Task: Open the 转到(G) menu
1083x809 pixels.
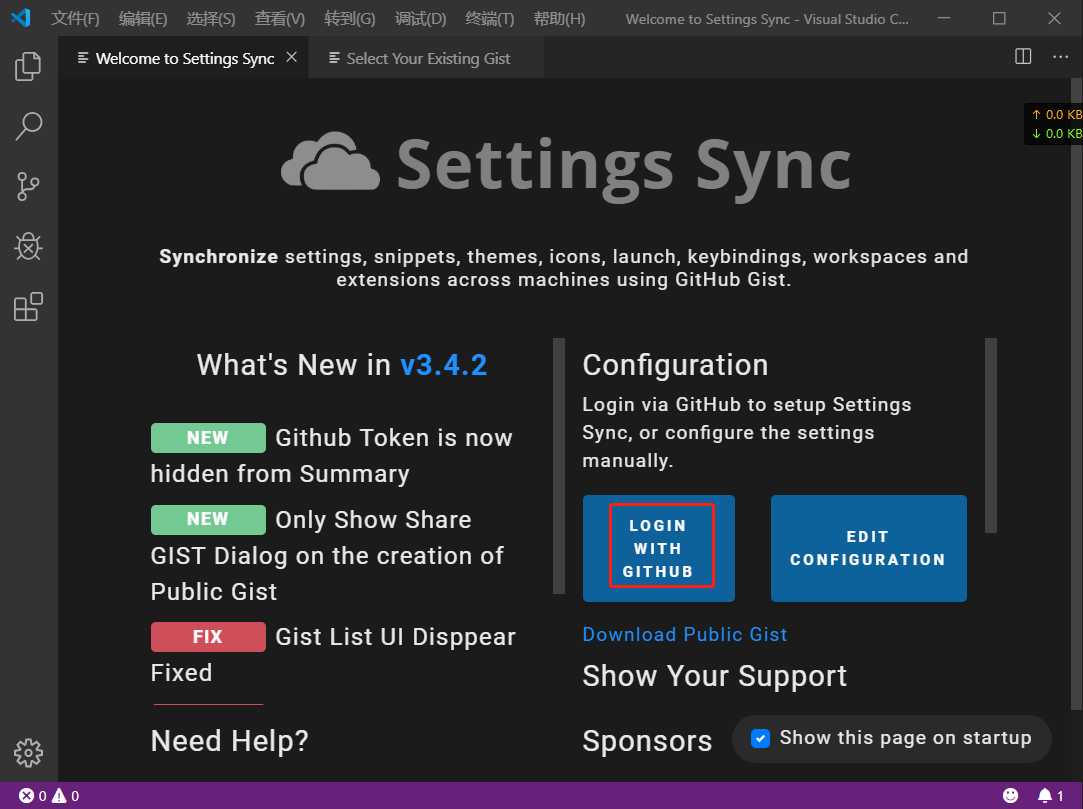Action: point(349,19)
